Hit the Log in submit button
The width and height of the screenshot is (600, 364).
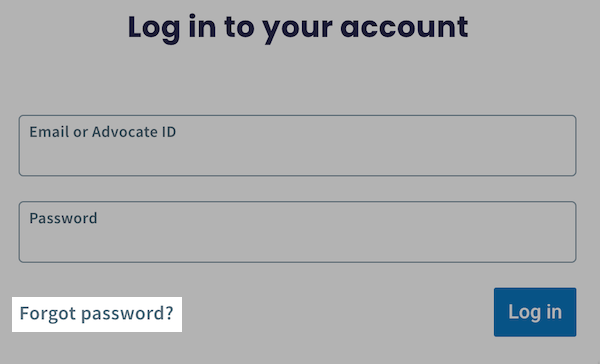[535, 312]
